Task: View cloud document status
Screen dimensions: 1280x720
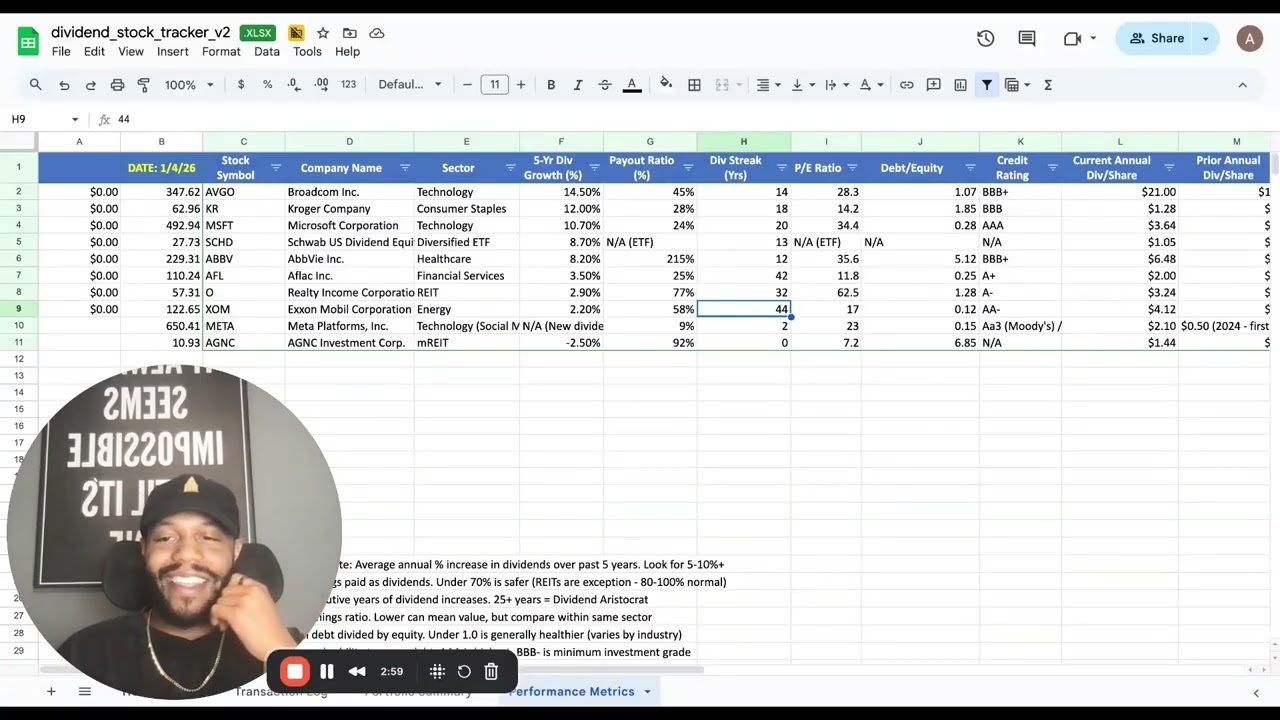Action: (x=376, y=33)
